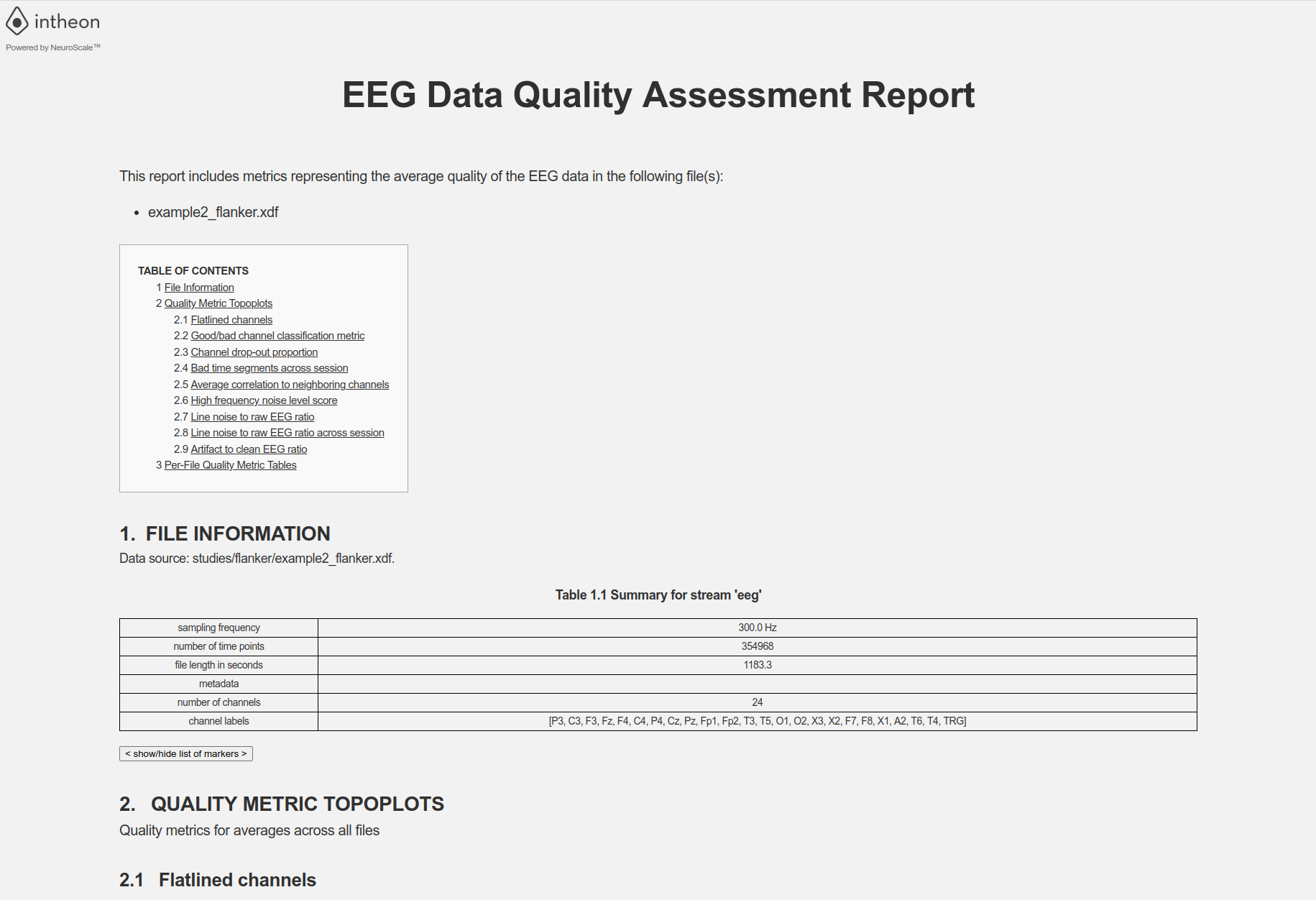
Task: Click the EEG Data Quality Assessment Report title
Action: (x=658, y=95)
